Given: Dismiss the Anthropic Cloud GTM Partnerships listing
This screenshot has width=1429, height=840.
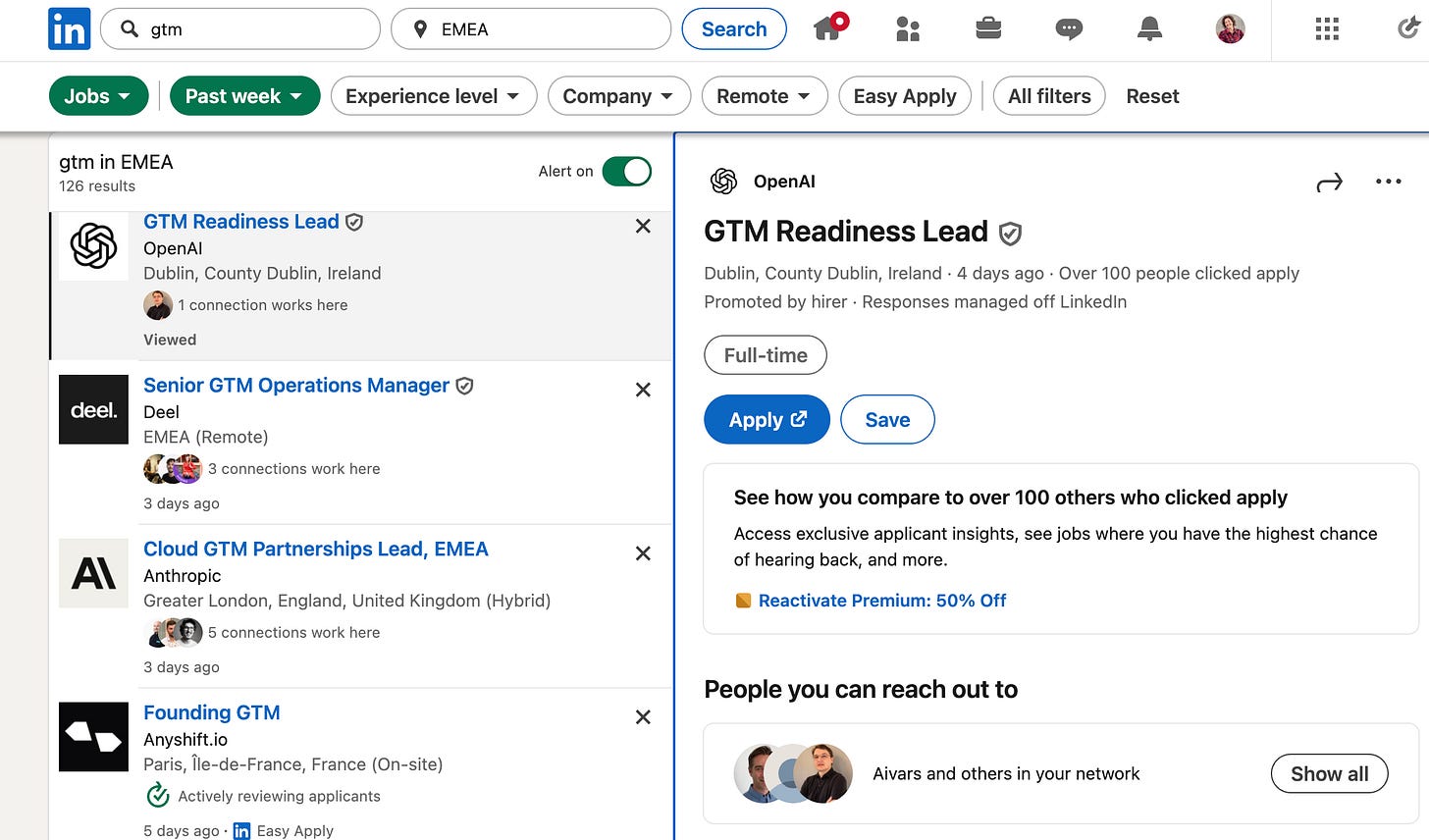Looking at the screenshot, I should point(643,553).
